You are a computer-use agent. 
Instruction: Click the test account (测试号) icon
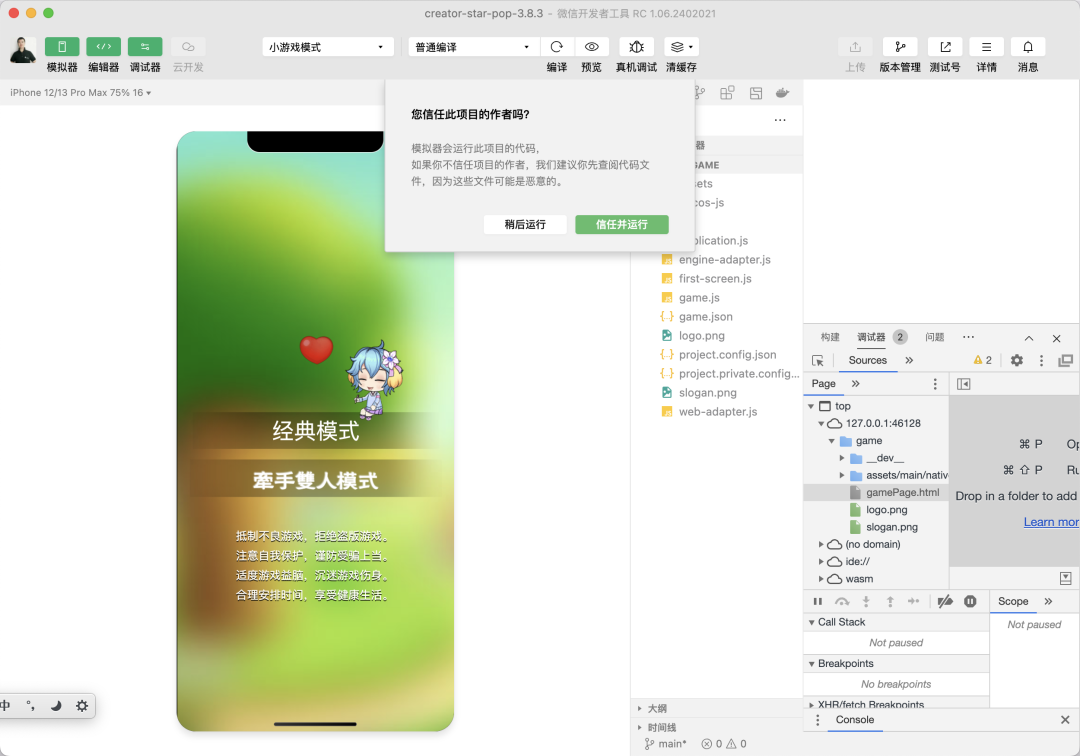click(x=945, y=47)
